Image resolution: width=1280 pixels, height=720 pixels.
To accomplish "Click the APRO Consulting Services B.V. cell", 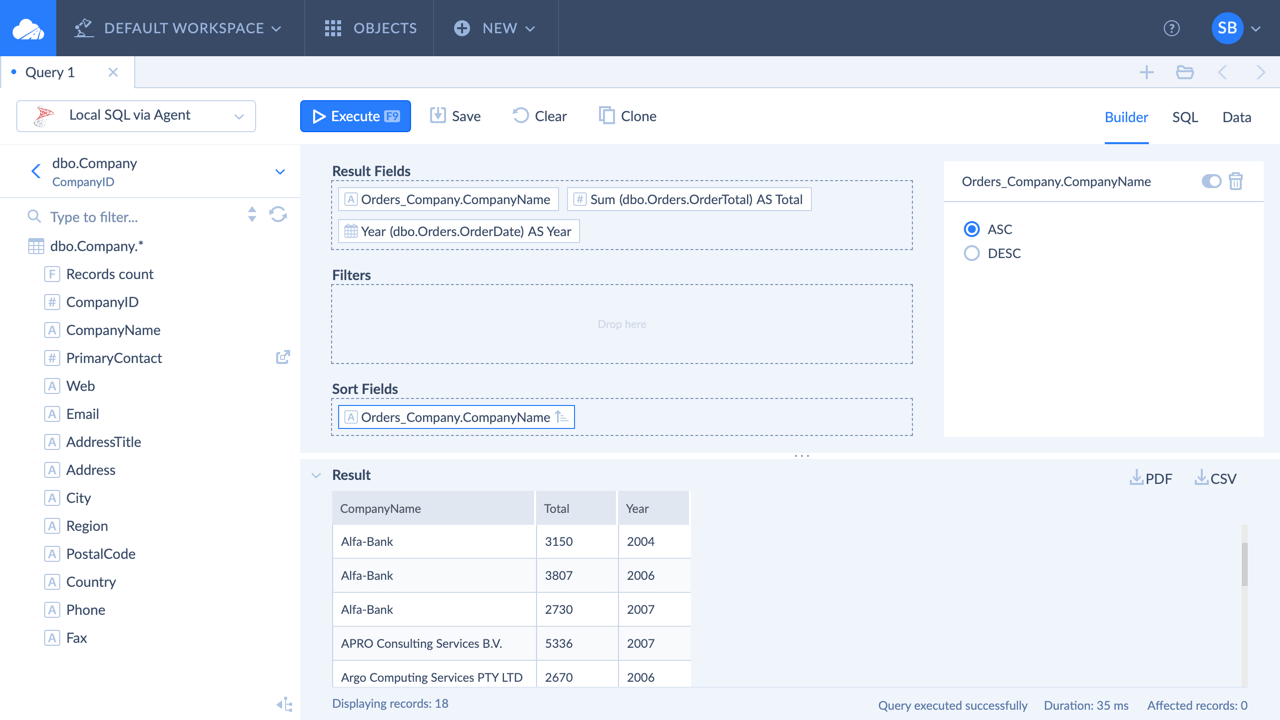I will 434,643.
